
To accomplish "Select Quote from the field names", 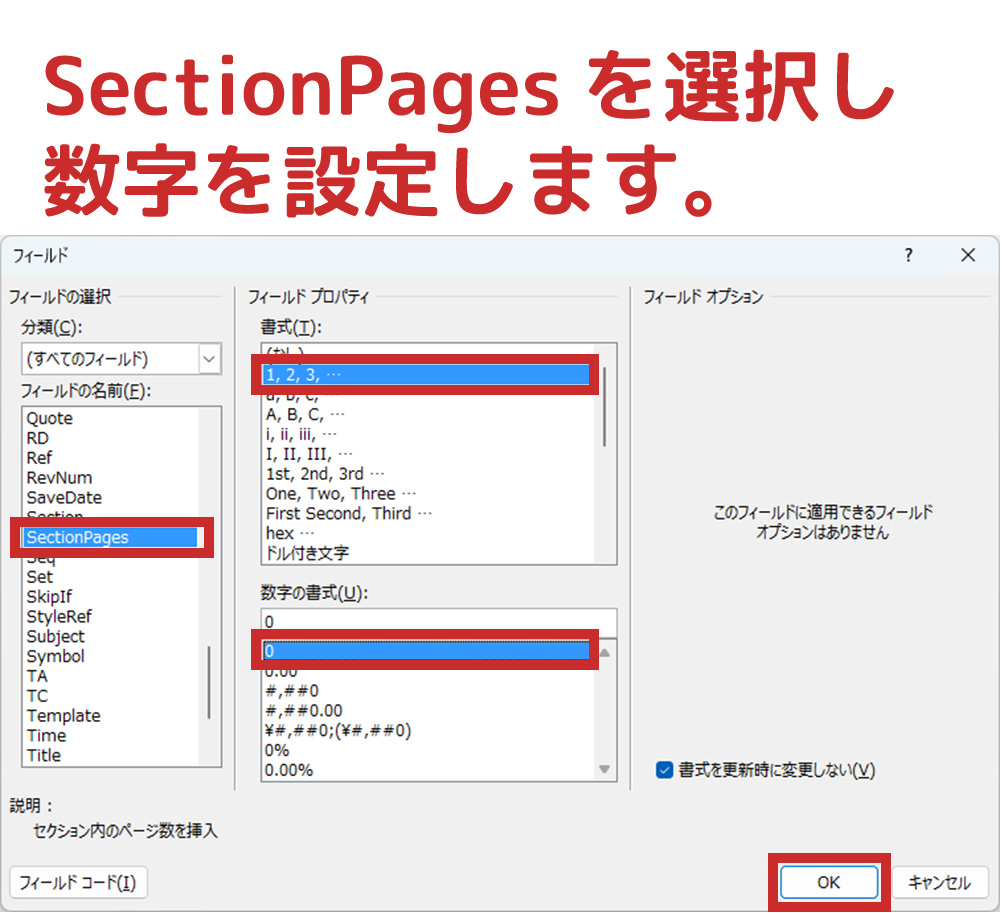I will click(50, 418).
